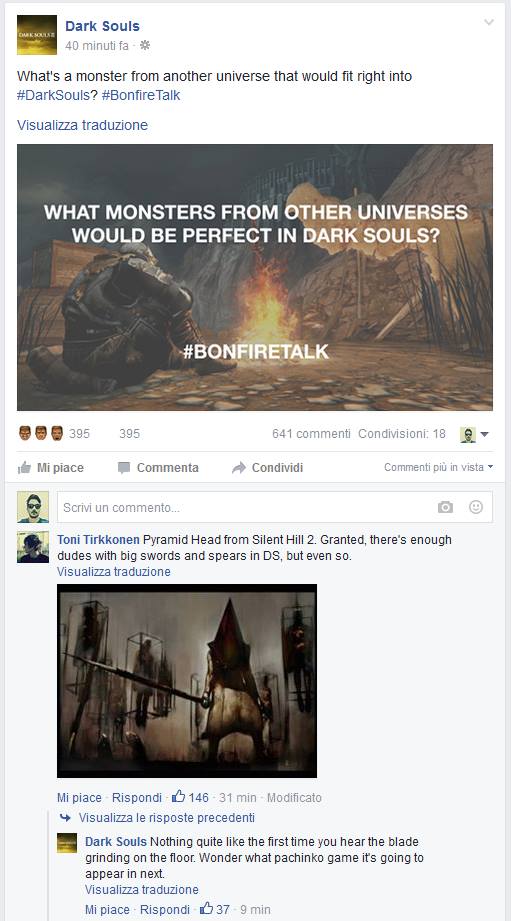Click the thumbs-up icon beside 146 likes

[179, 796]
